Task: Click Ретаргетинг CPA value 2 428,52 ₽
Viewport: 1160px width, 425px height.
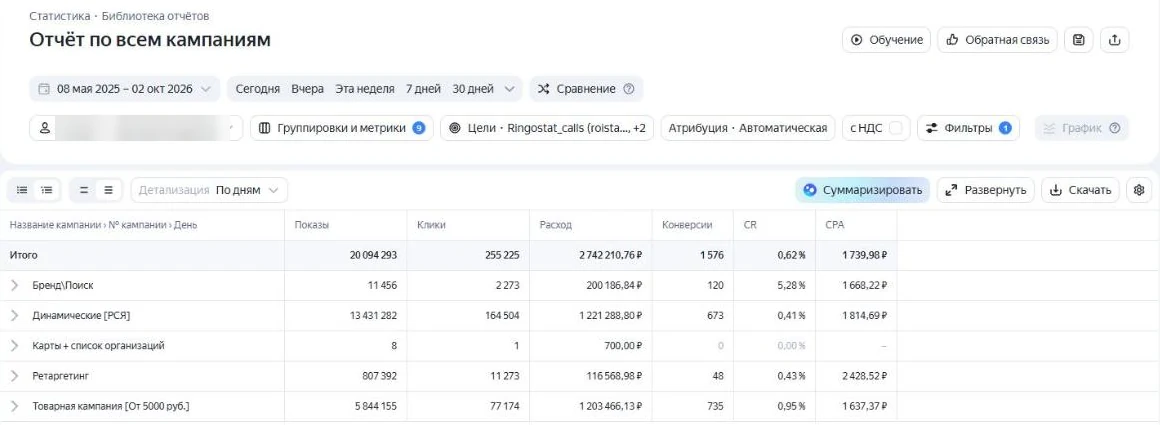Action: coord(865,376)
